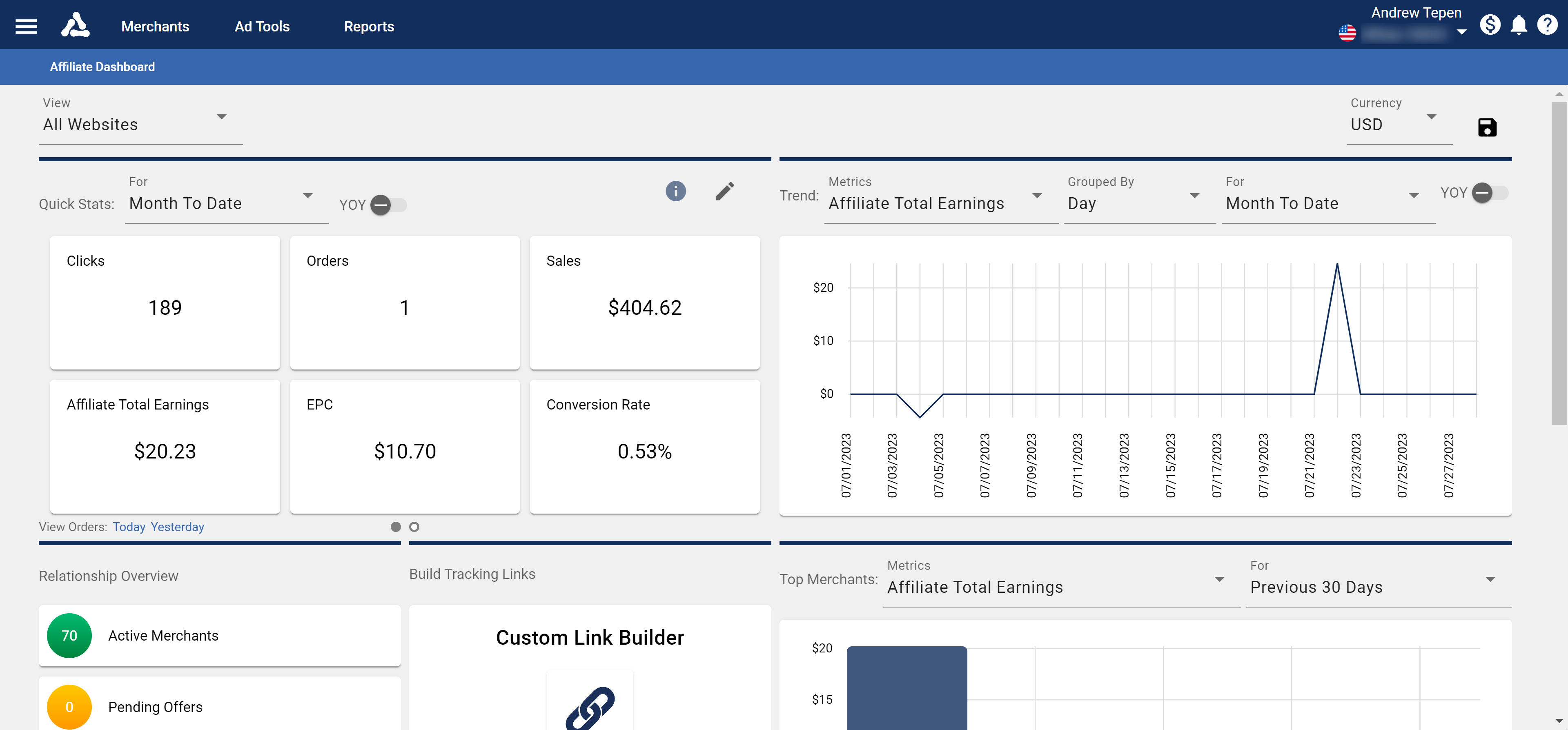Open Quick Stats info icon
The width and height of the screenshot is (1568, 730).
(676, 191)
